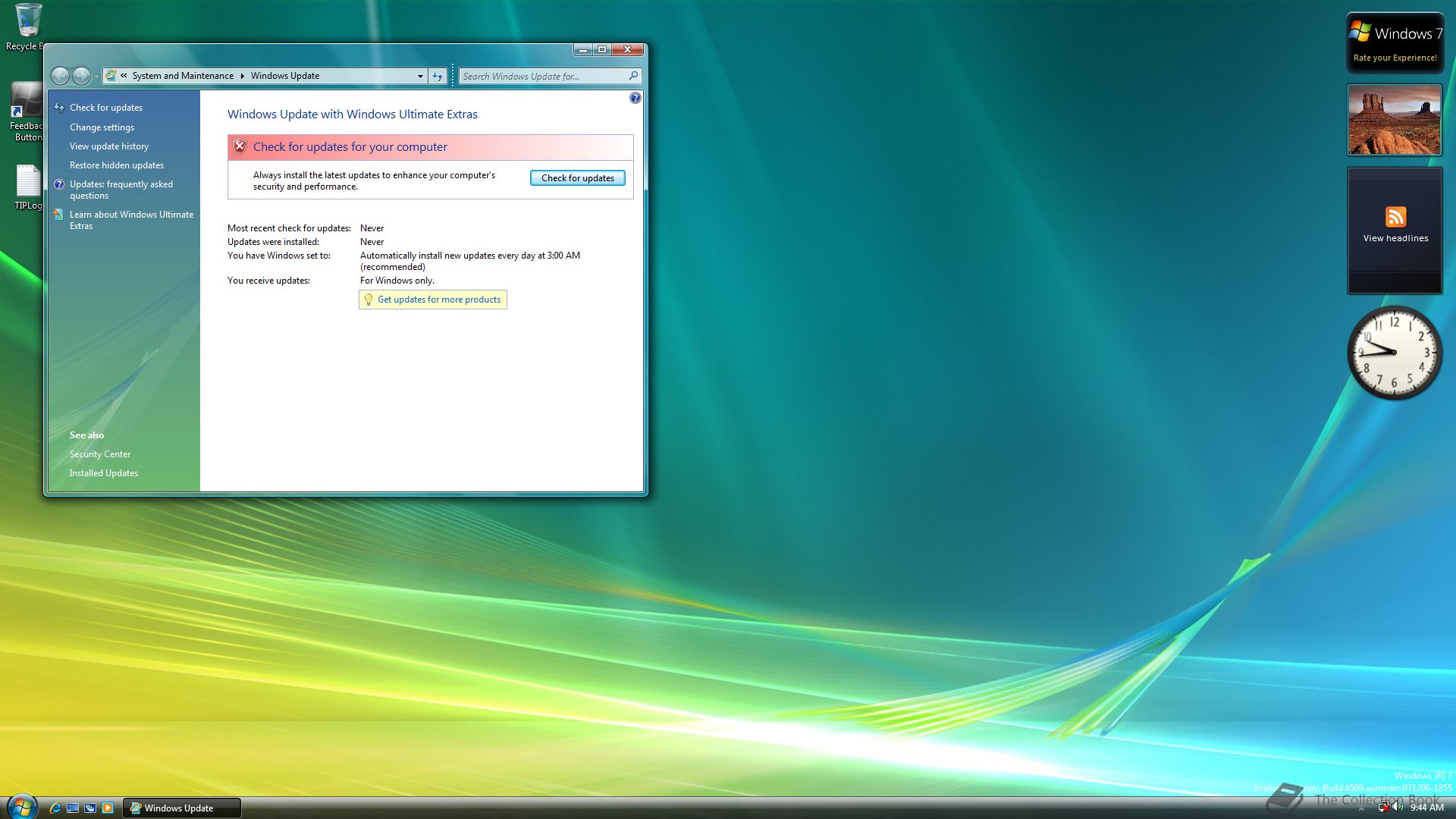This screenshot has height=819, width=1456.
Task: Click the icon beside Learn about Ultimate Extras
Action: pyautogui.click(x=59, y=215)
